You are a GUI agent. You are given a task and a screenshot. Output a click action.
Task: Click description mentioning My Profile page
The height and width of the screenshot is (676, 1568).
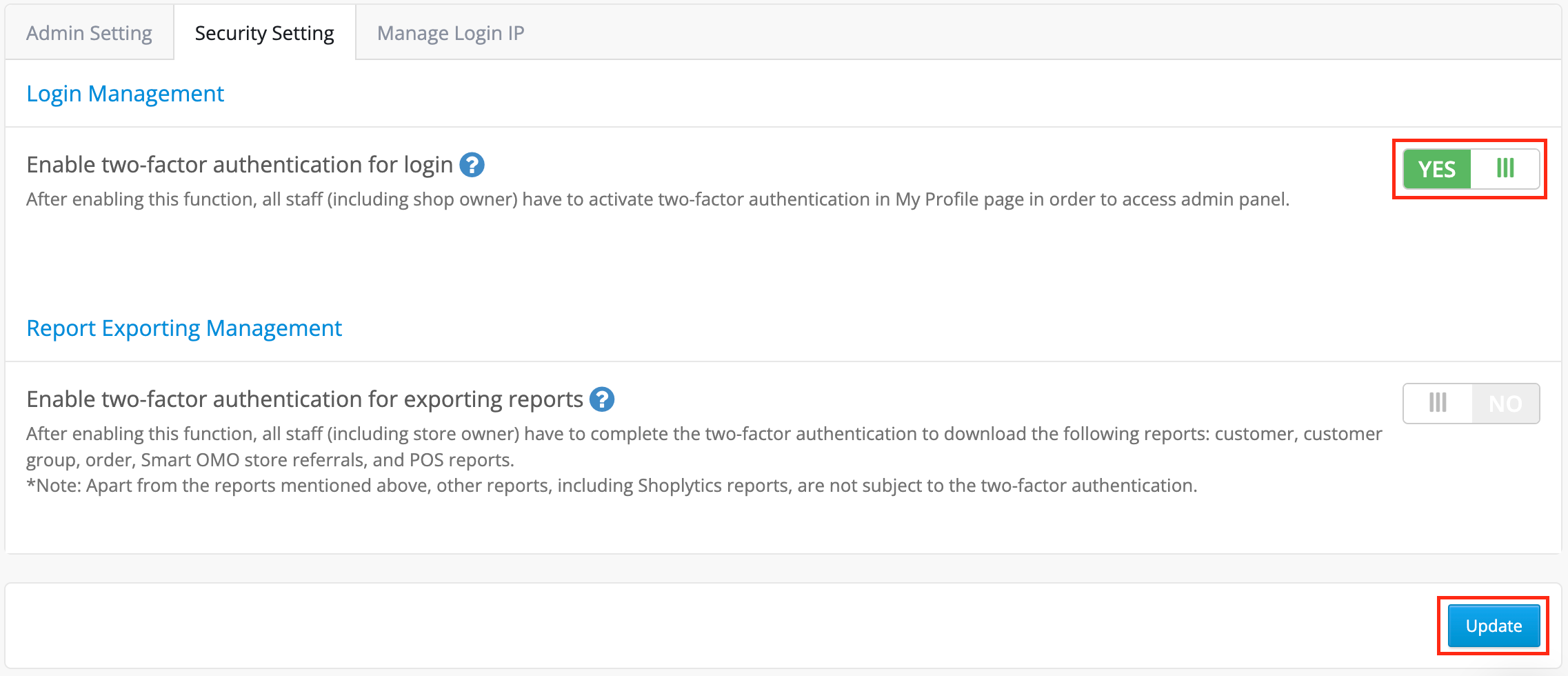pyautogui.click(x=658, y=199)
